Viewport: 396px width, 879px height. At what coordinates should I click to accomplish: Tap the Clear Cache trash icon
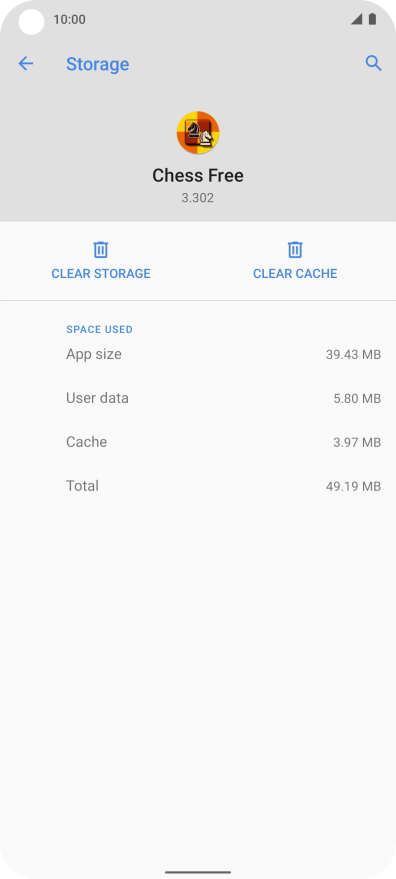pyautogui.click(x=295, y=249)
